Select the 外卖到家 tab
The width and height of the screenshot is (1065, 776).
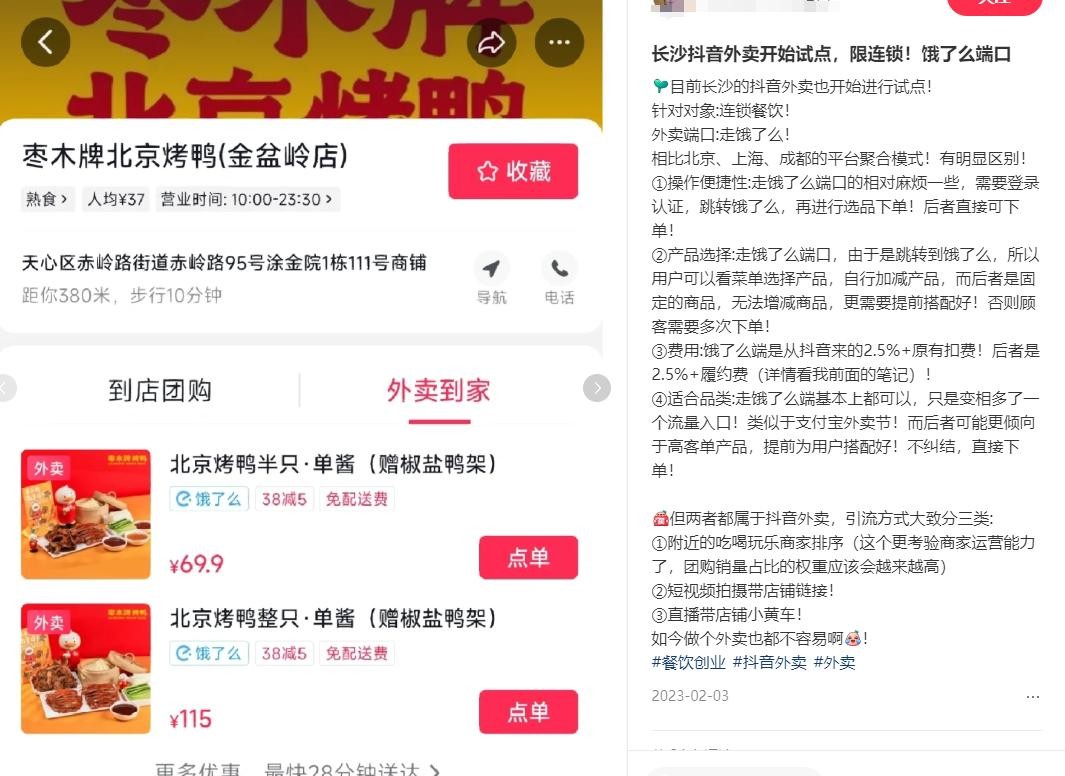439,390
